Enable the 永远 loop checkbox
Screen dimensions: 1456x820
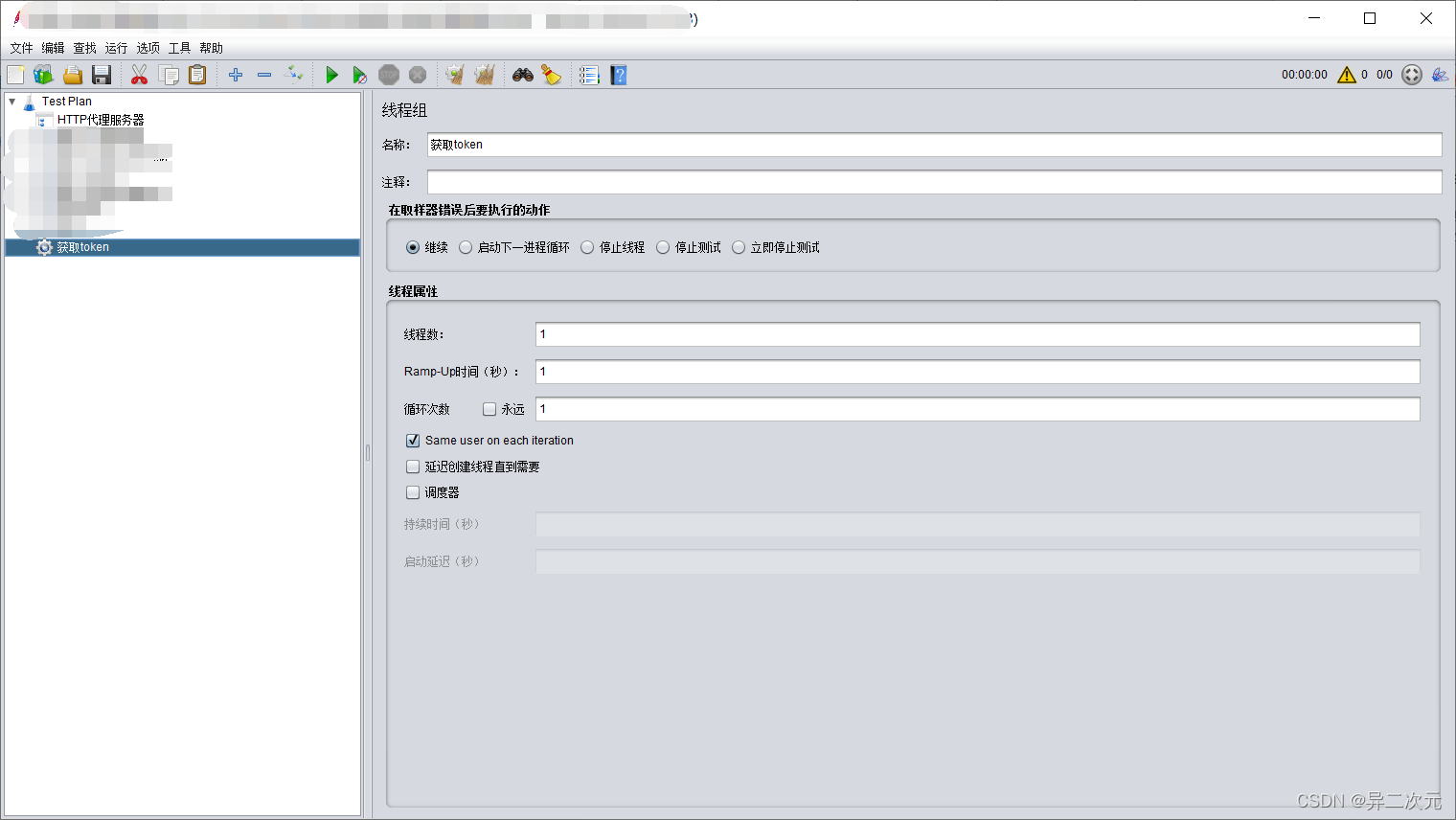pyautogui.click(x=489, y=409)
